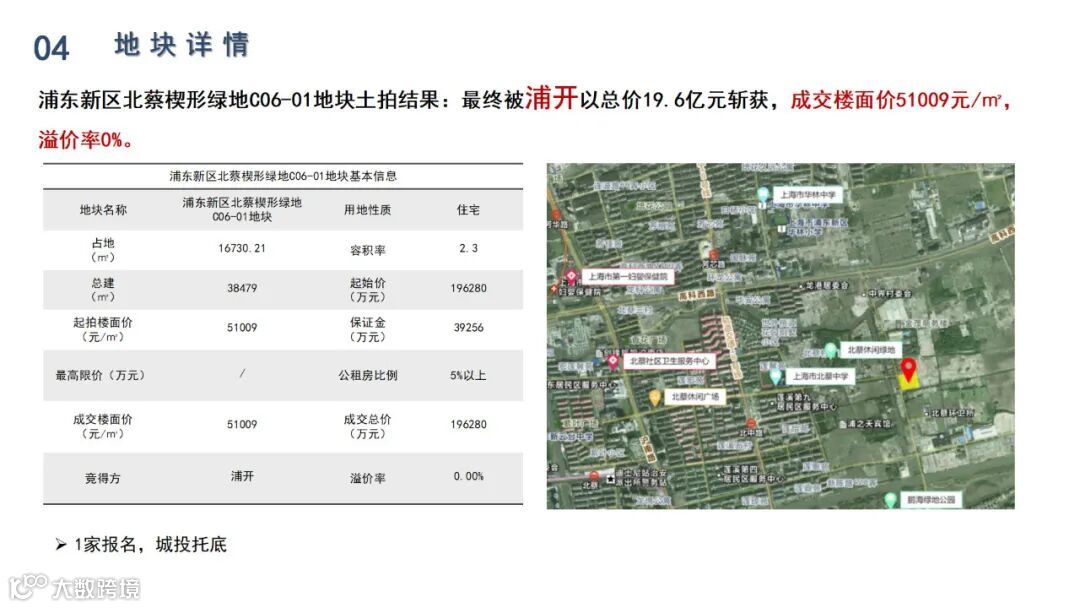Click the orange pin beside 北蔡休闲广场
Viewport: 1080px width, 608px height.
pos(655,397)
